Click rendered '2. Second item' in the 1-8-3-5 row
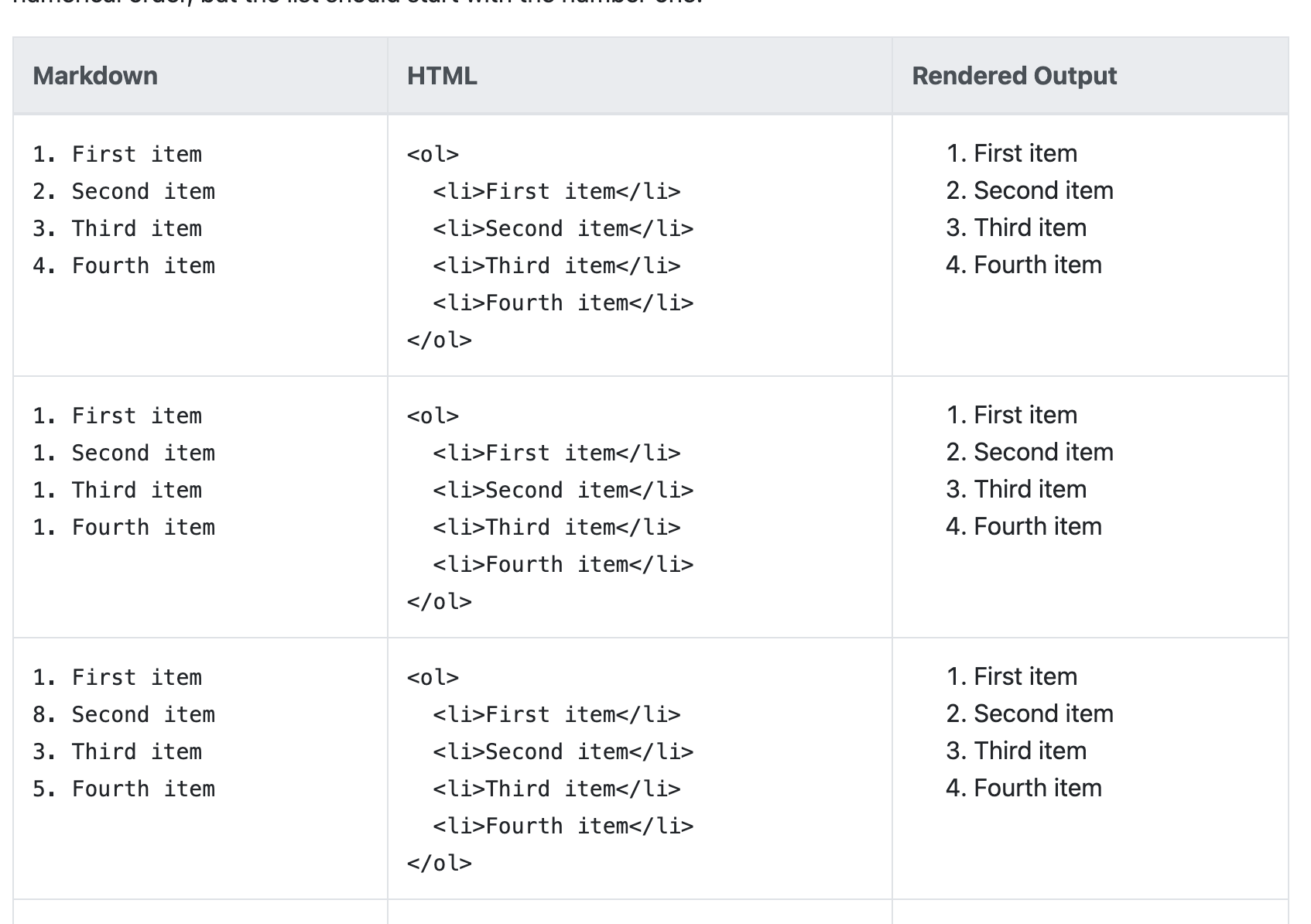Screen dimensions: 1311x924 pyautogui.click(x=1030, y=714)
